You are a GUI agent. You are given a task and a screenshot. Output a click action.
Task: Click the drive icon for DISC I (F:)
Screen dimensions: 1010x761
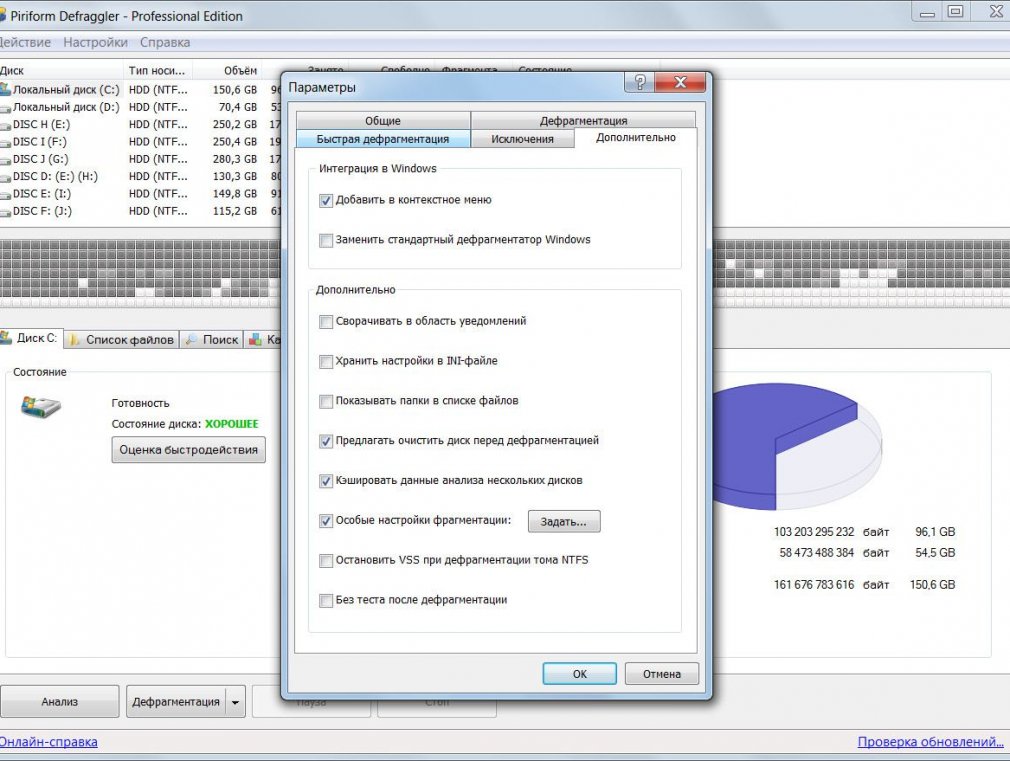[x=5, y=143]
